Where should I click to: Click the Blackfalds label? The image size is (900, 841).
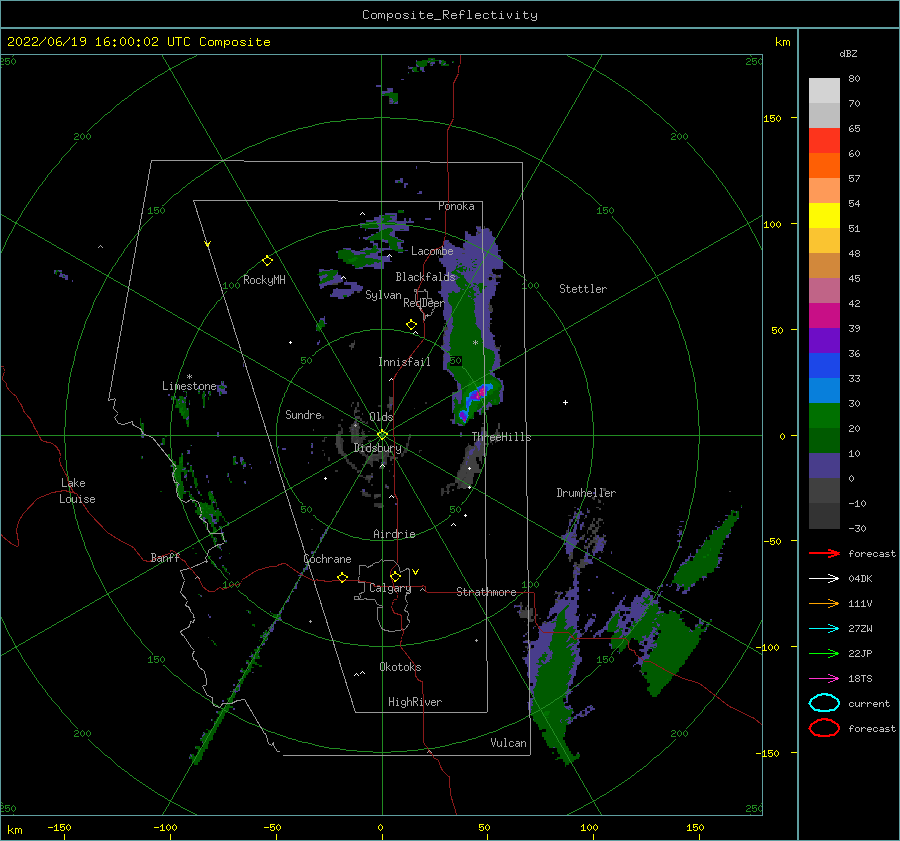(x=425, y=277)
